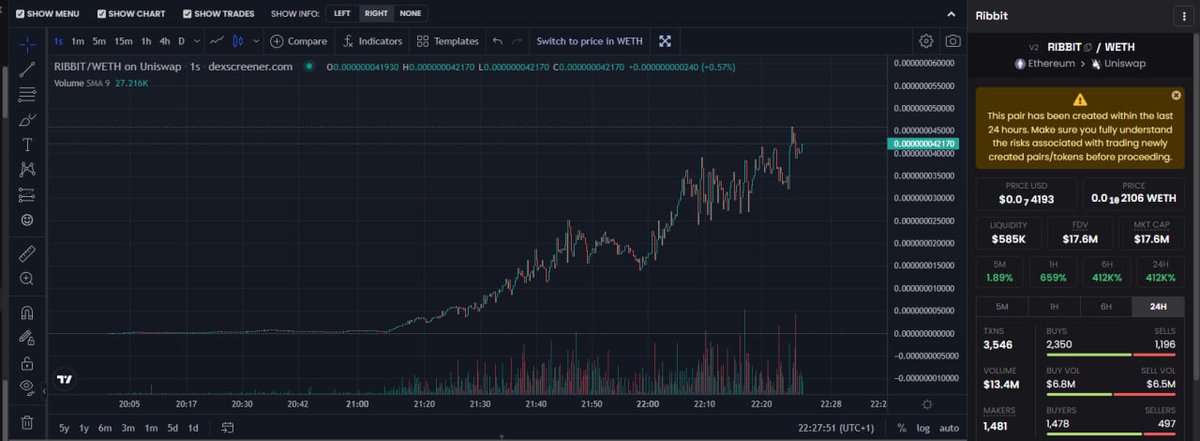Switch stats to the 1H tab
The height and width of the screenshot is (441, 1200).
coord(1053,307)
